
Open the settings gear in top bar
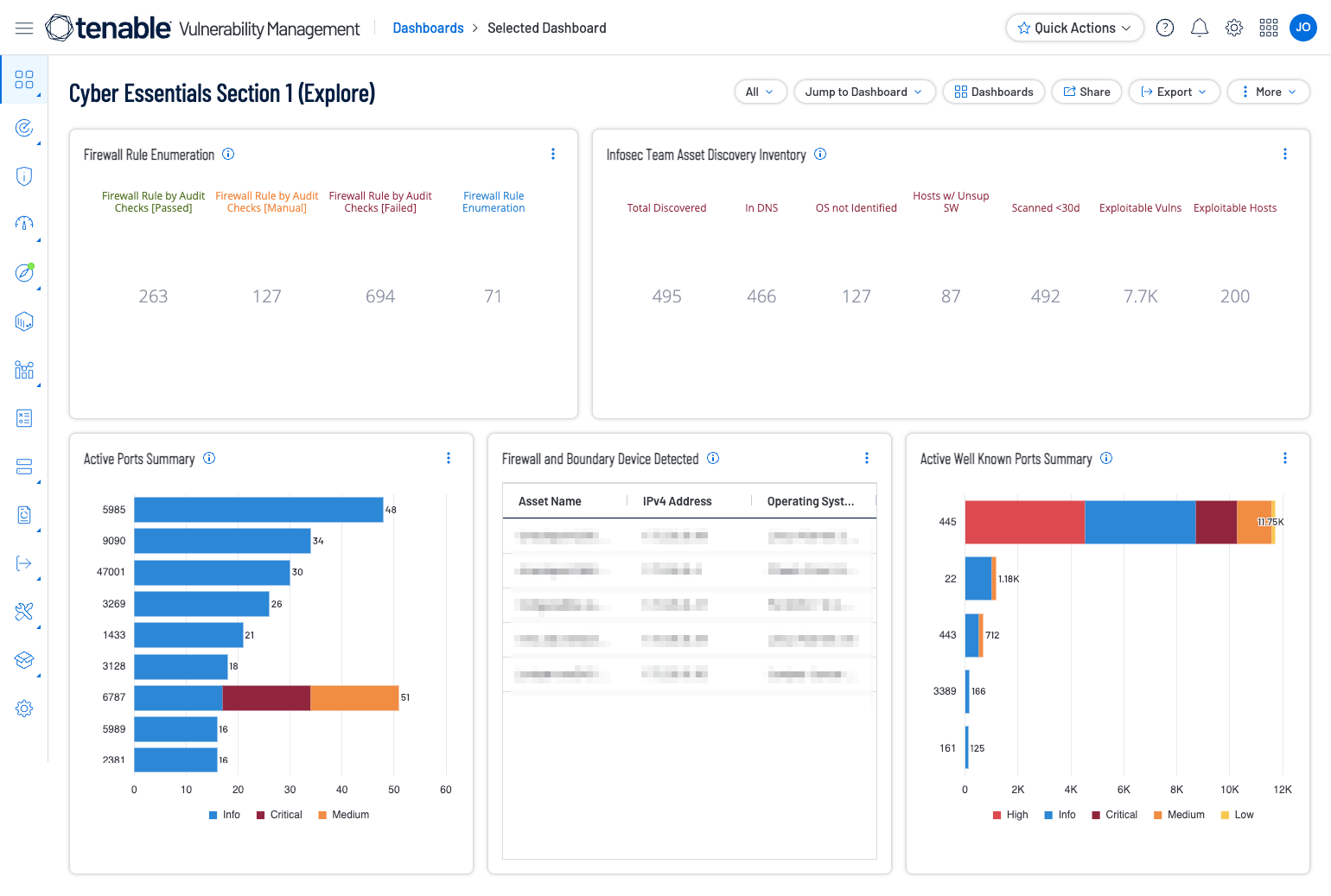point(1234,29)
